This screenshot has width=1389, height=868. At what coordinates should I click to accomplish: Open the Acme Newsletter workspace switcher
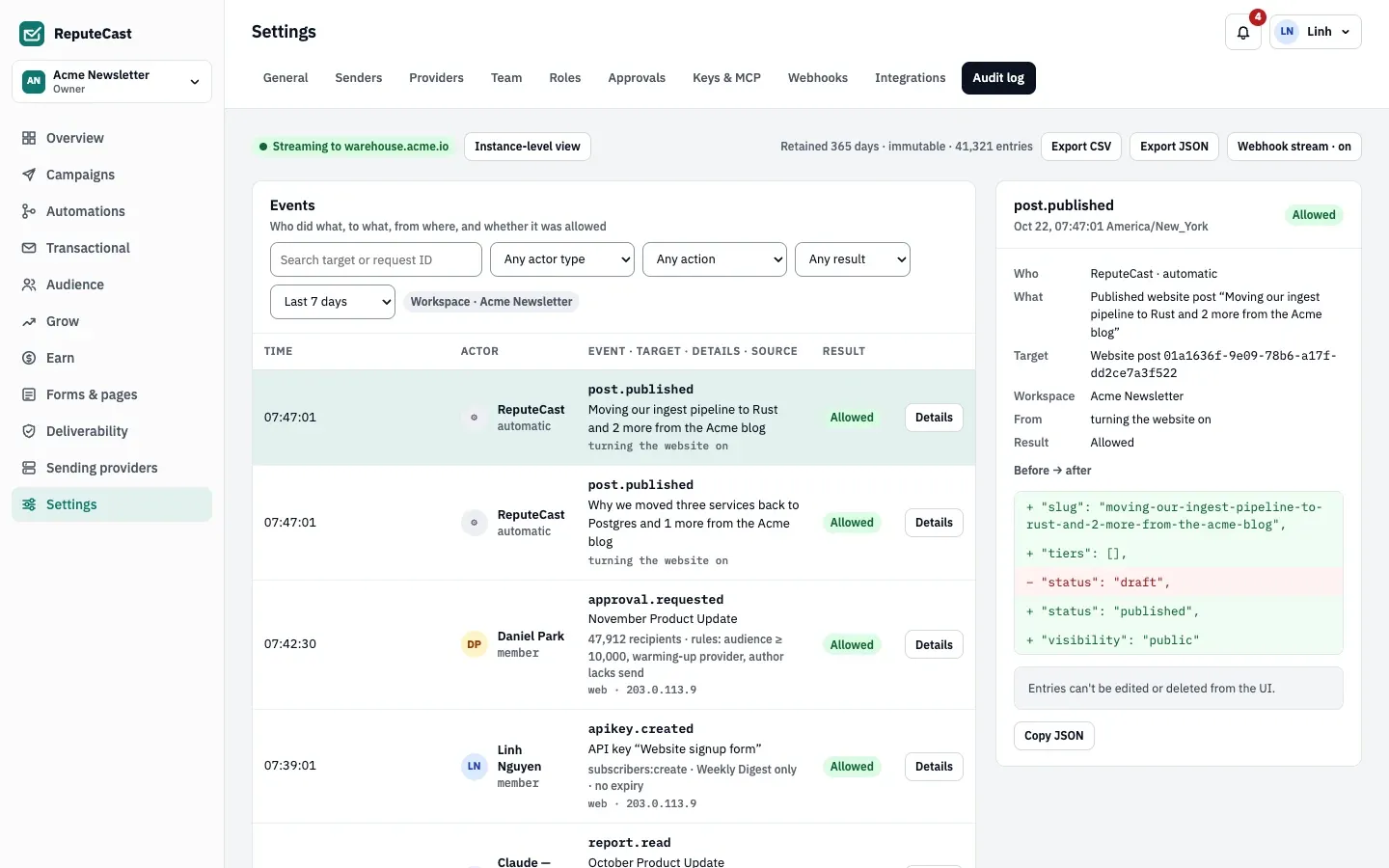pos(112,81)
